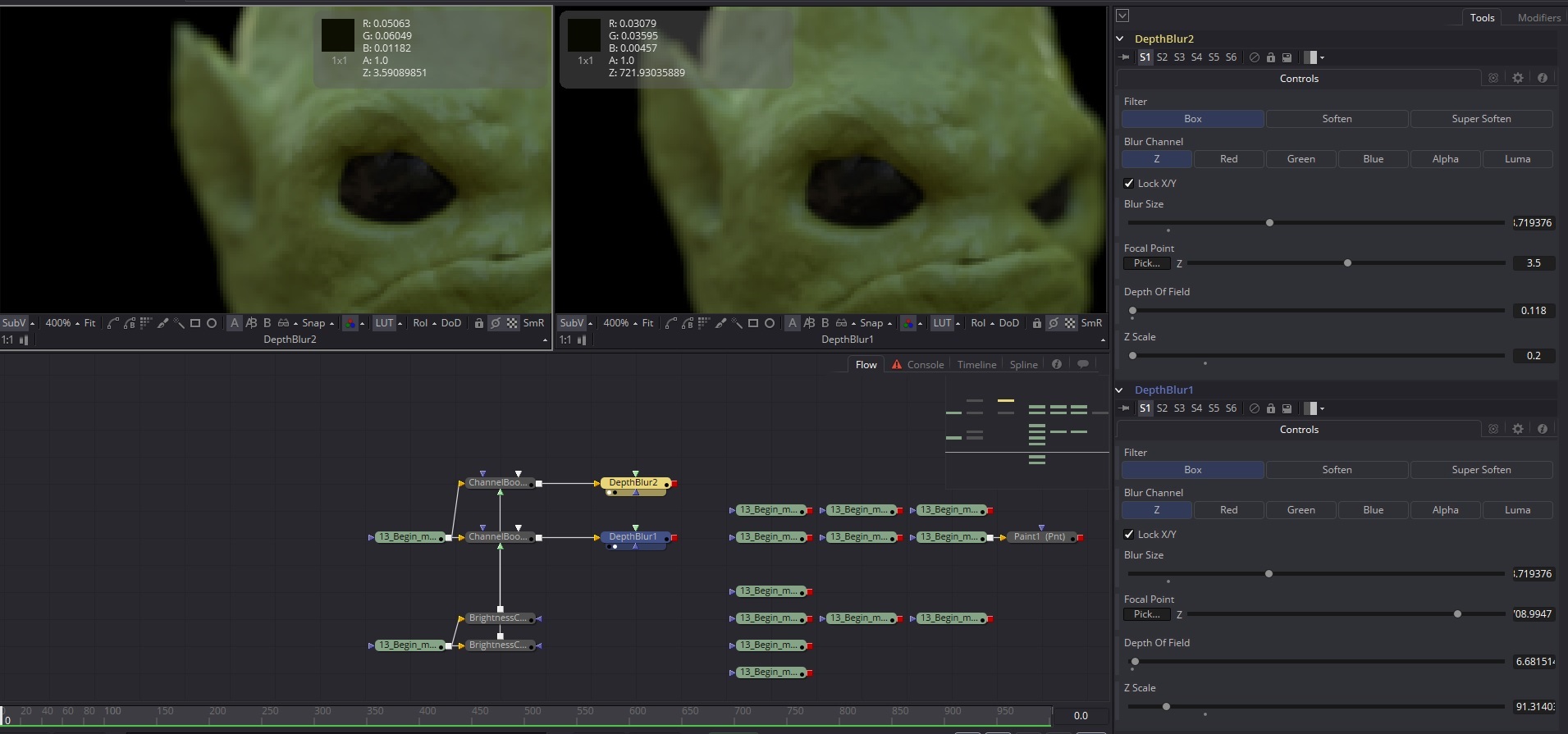Screen dimensions: 1568x734
Task: Select Red blur channel for DepthBlur2
Action: pos(1228,159)
